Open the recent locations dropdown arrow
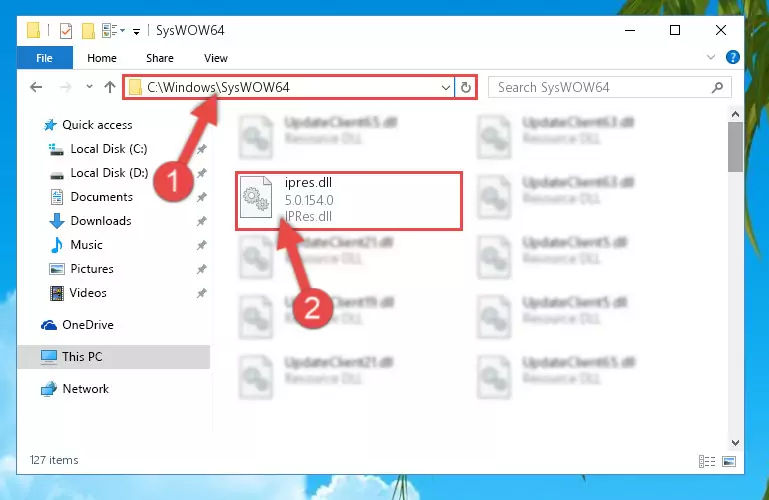This screenshot has width=769, height=500. pos(89,87)
